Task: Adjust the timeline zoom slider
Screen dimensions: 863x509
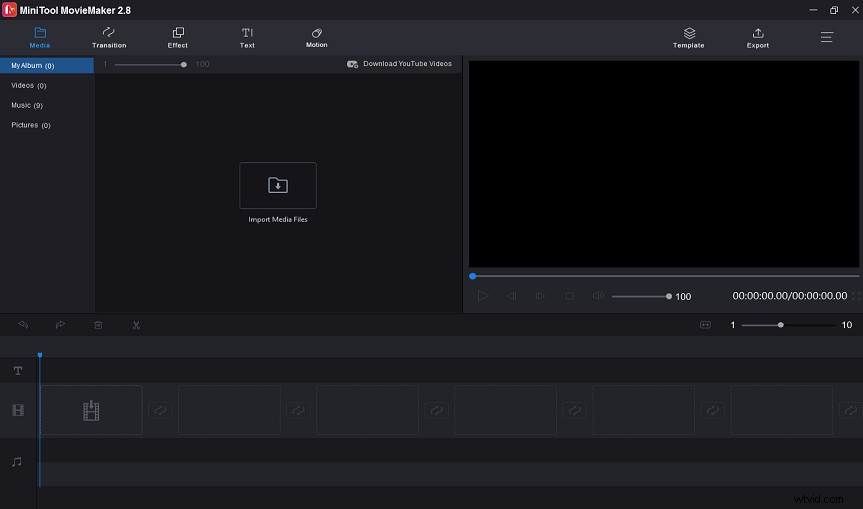Action: click(788, 325)
